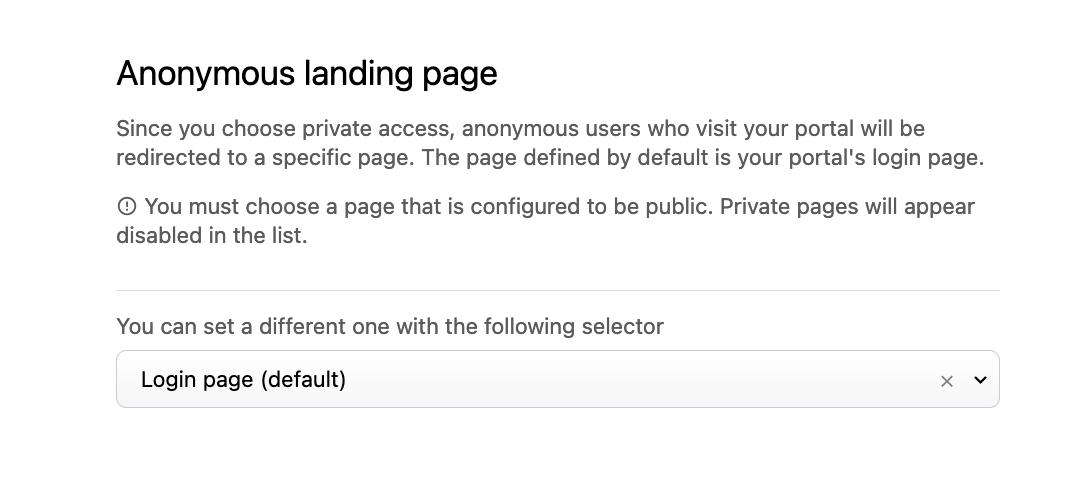This screenshot has width=1090, height=500.
Task: Click the text "redirected to a specific page"
Action: tap(258, 158)
